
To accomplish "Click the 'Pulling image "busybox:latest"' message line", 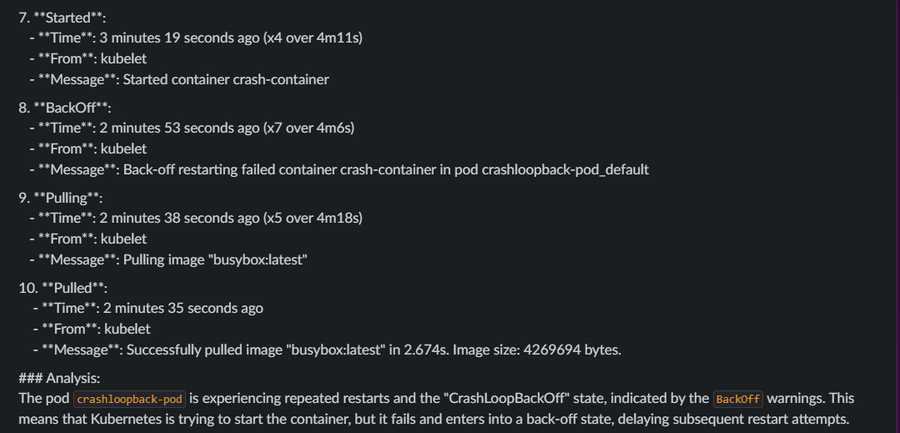I will (x=169, y=260).
